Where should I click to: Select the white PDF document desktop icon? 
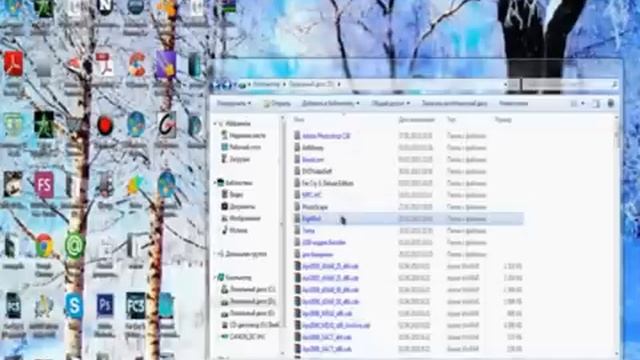point(105,64)
